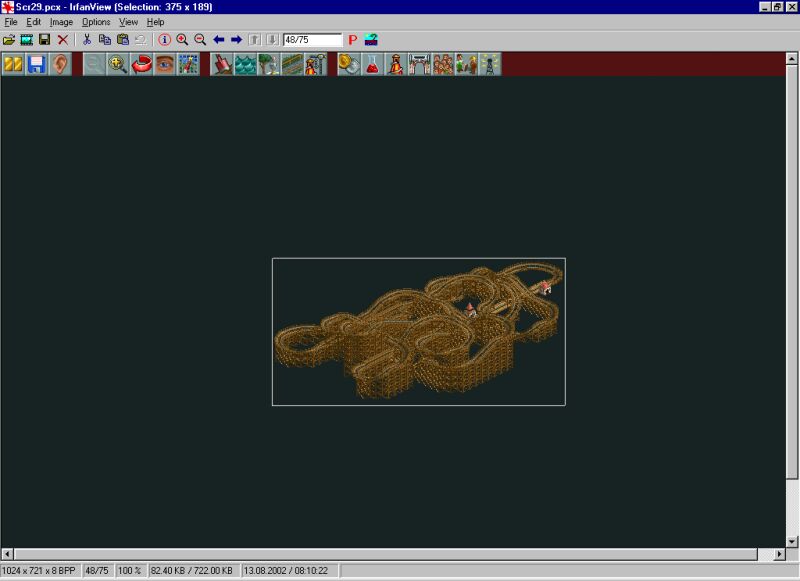Open About IrfanView icon
This screenshot has height=581, width=800.
coord(371,40)
